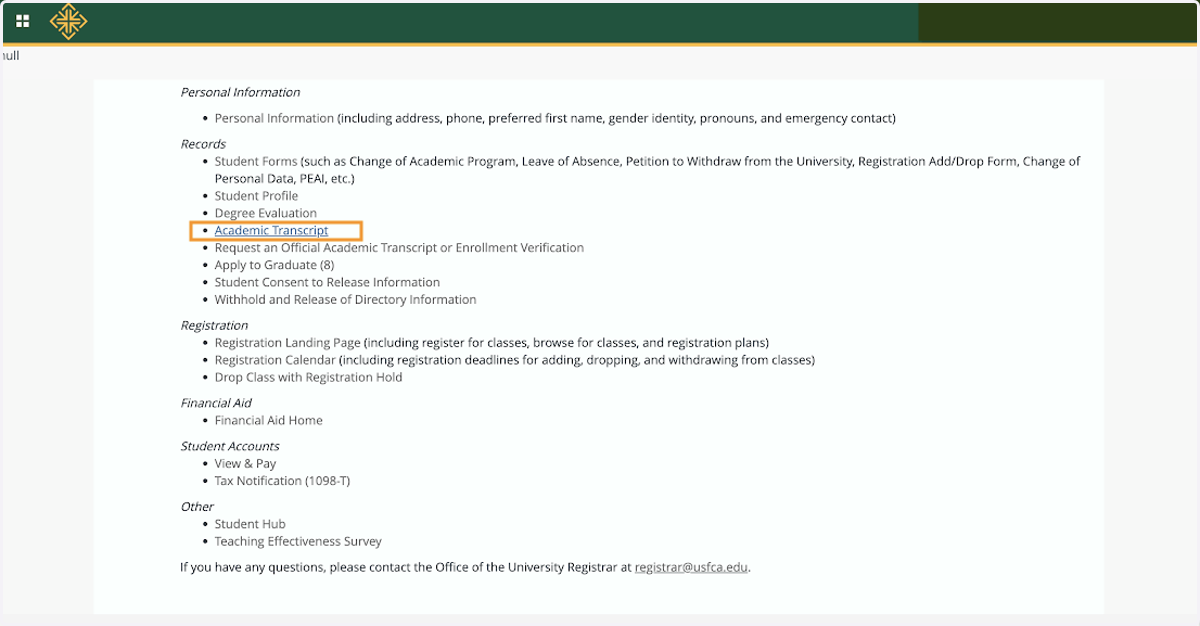The image size is (1200, 626).
Task: Open Degree Evaluation
Action: [x=266, y=213]
